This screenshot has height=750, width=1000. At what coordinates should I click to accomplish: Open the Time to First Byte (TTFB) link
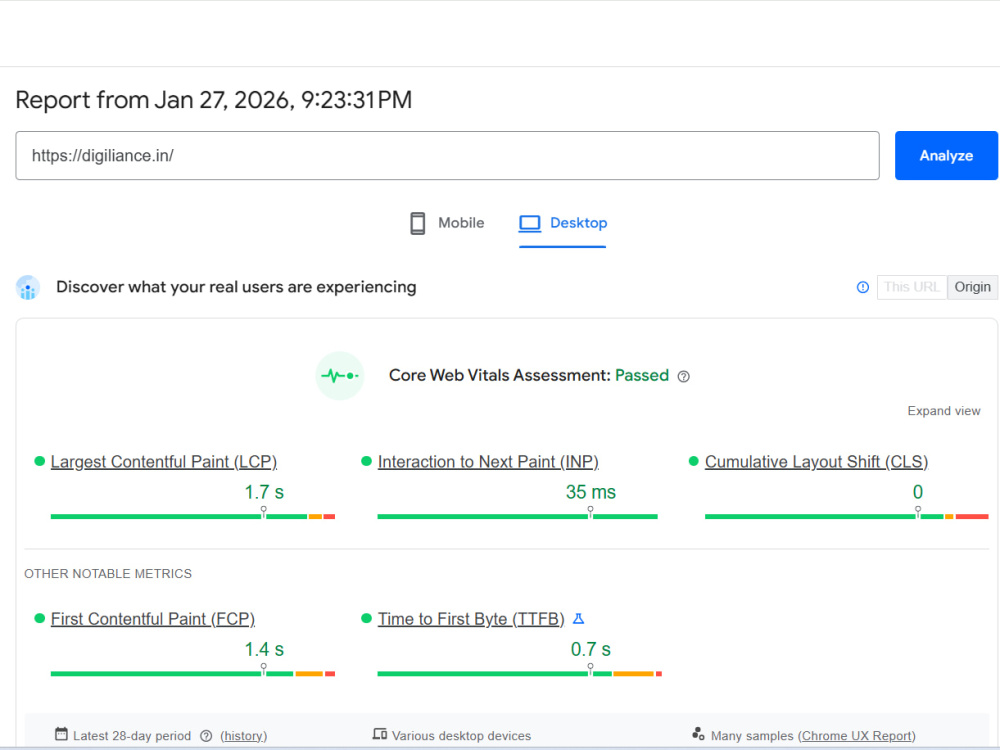click(471, 619)
